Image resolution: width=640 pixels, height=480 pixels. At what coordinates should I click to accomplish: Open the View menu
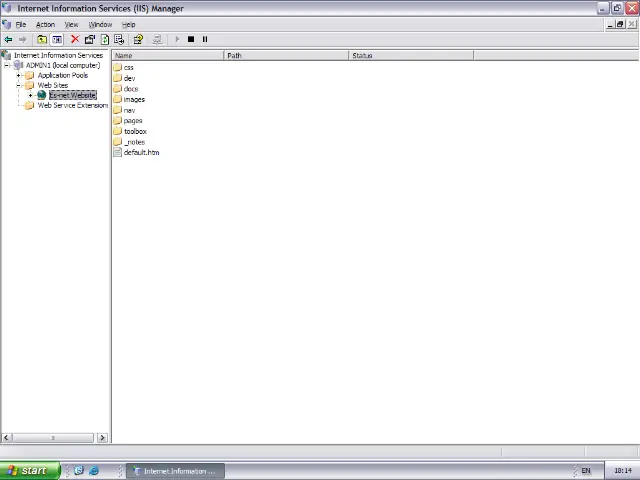click(71, 24)
